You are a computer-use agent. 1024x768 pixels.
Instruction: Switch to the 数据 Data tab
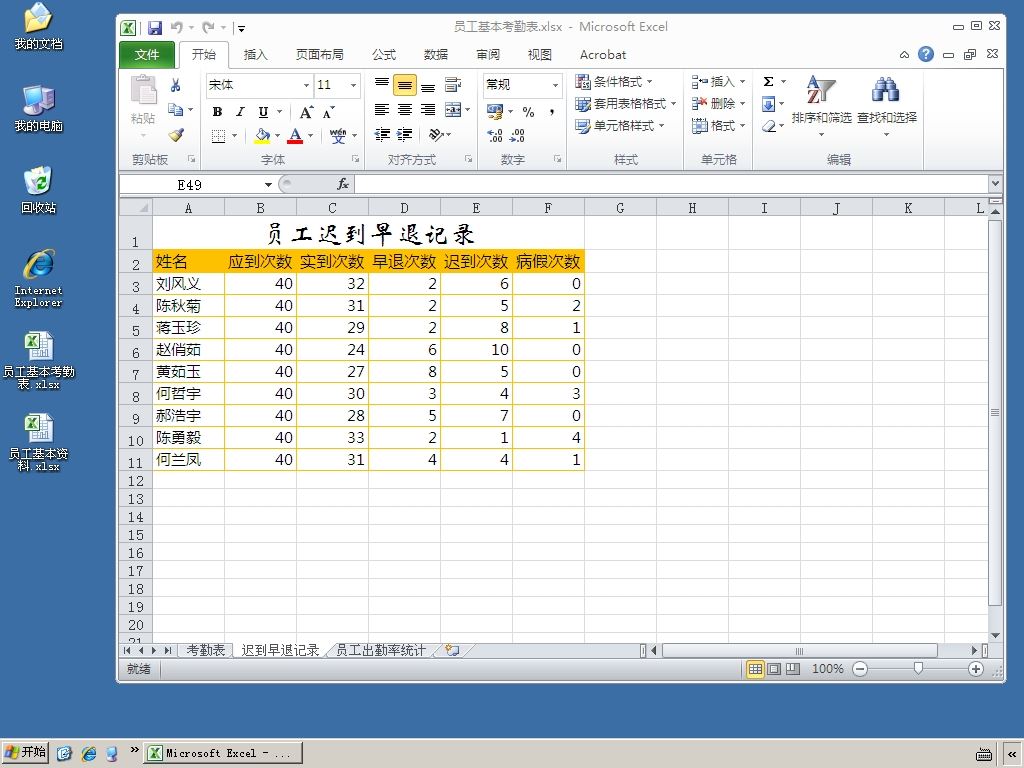pyautogui.click(x=436, y=55)
